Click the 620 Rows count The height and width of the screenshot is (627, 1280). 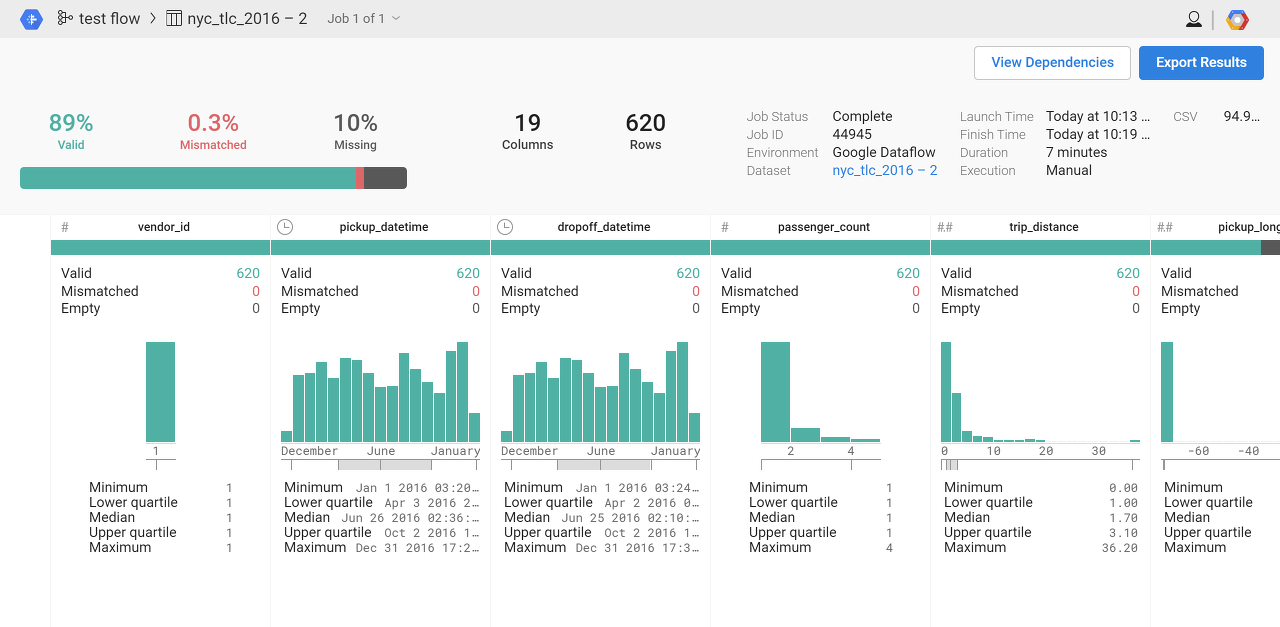645,131
